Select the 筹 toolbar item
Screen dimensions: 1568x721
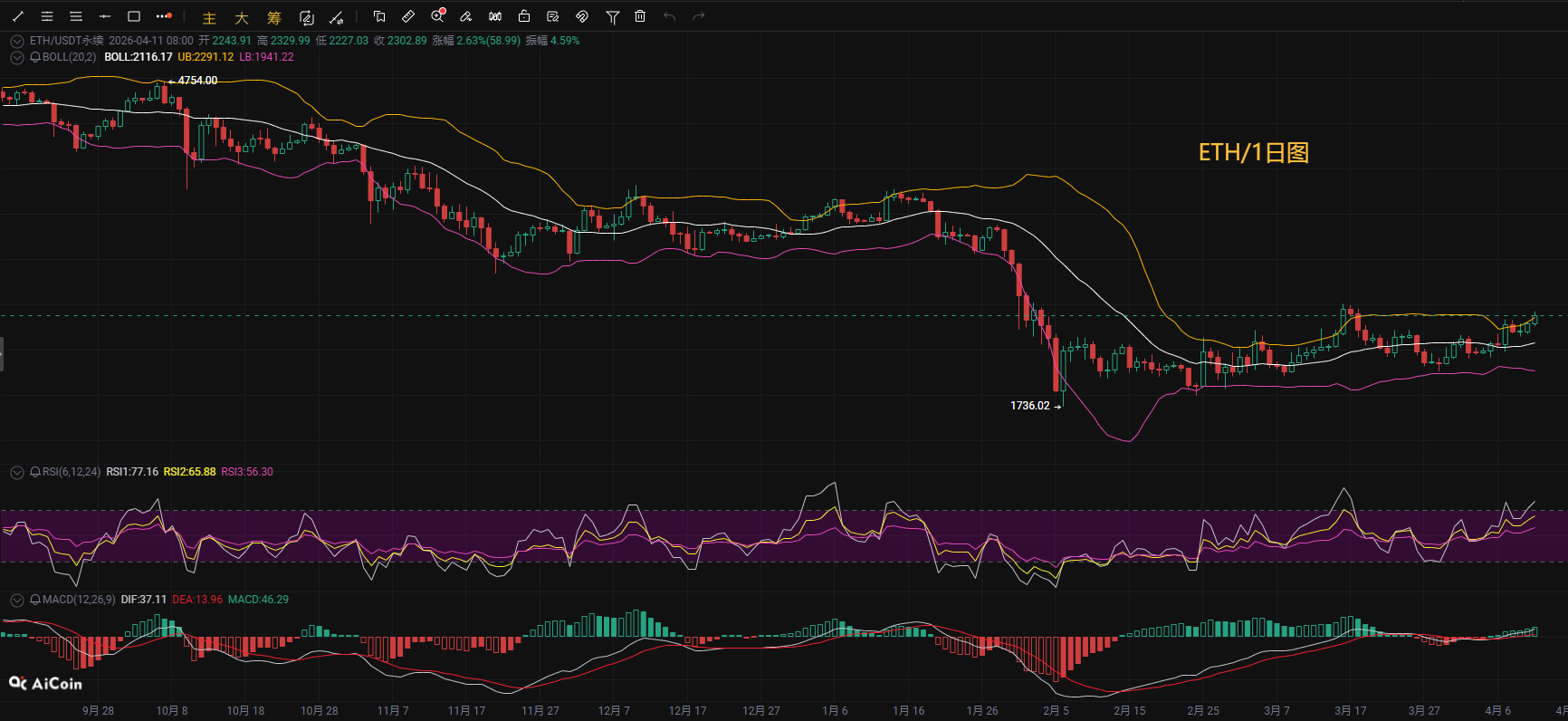point(274,17)
